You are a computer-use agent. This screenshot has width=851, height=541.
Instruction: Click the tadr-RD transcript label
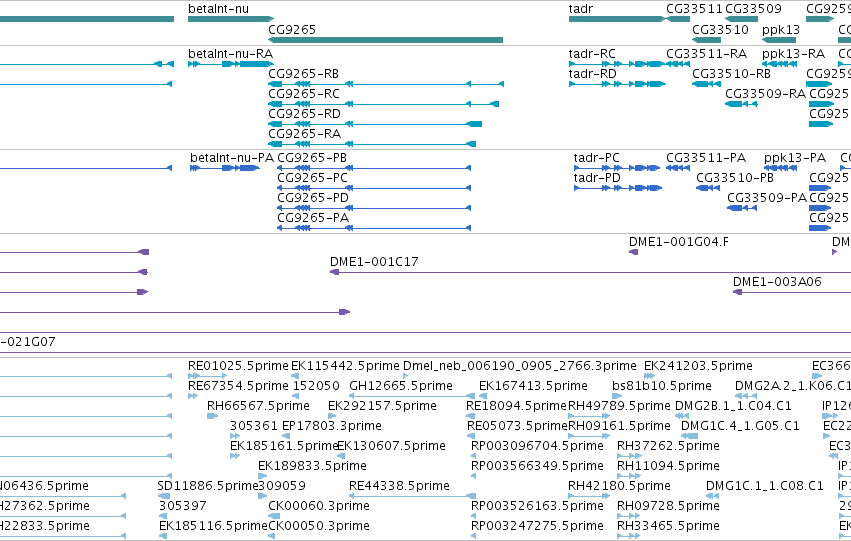[593, 73]
